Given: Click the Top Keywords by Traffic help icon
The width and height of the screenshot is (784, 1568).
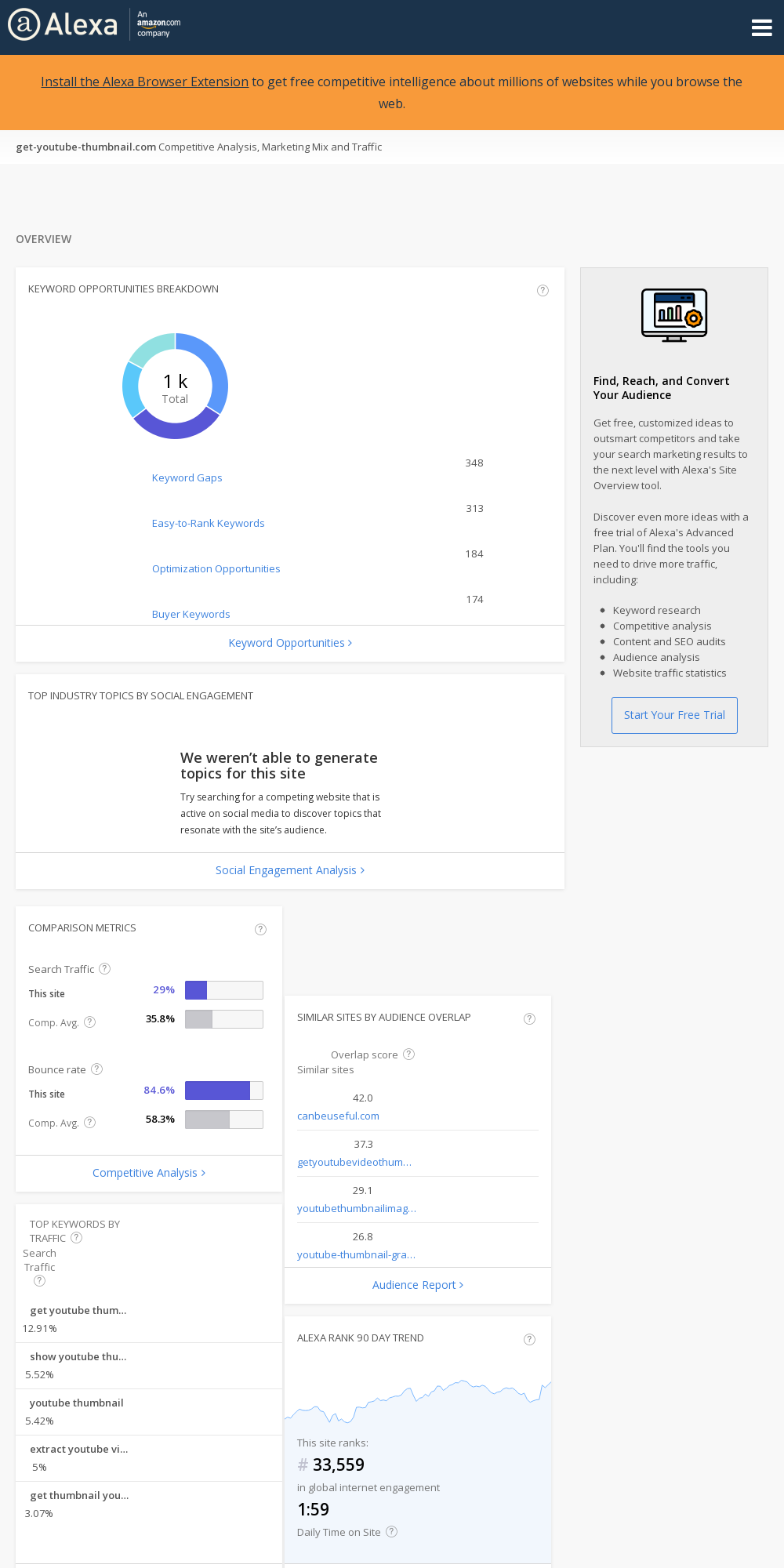Looking at the screenshot, I should pyautogui.click(x=77, y=1237).
